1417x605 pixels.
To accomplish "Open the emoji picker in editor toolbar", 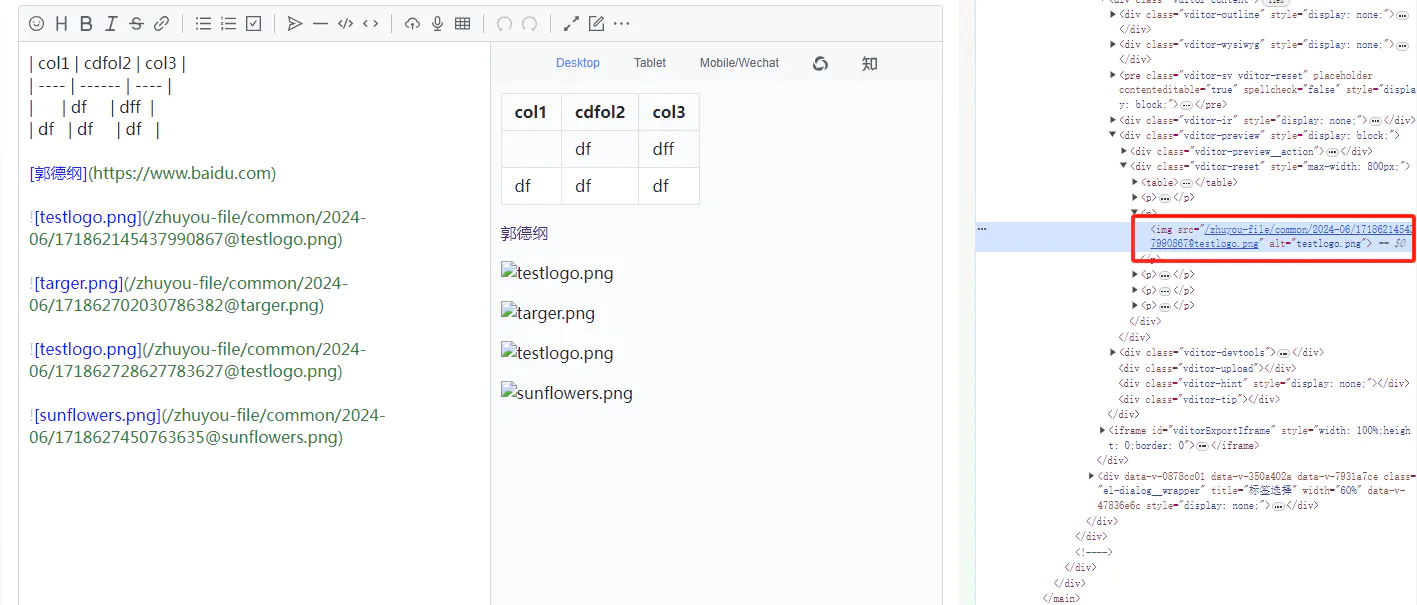I will (37, 23).
